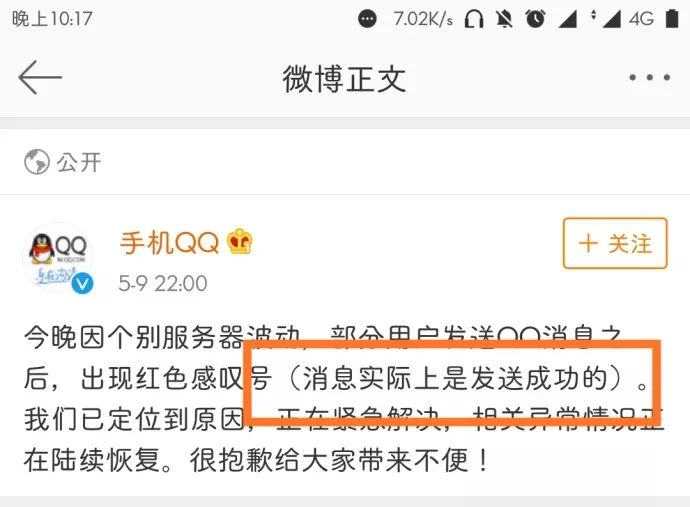
Task: Click the globe visibility icon
Action: [37, 162]
